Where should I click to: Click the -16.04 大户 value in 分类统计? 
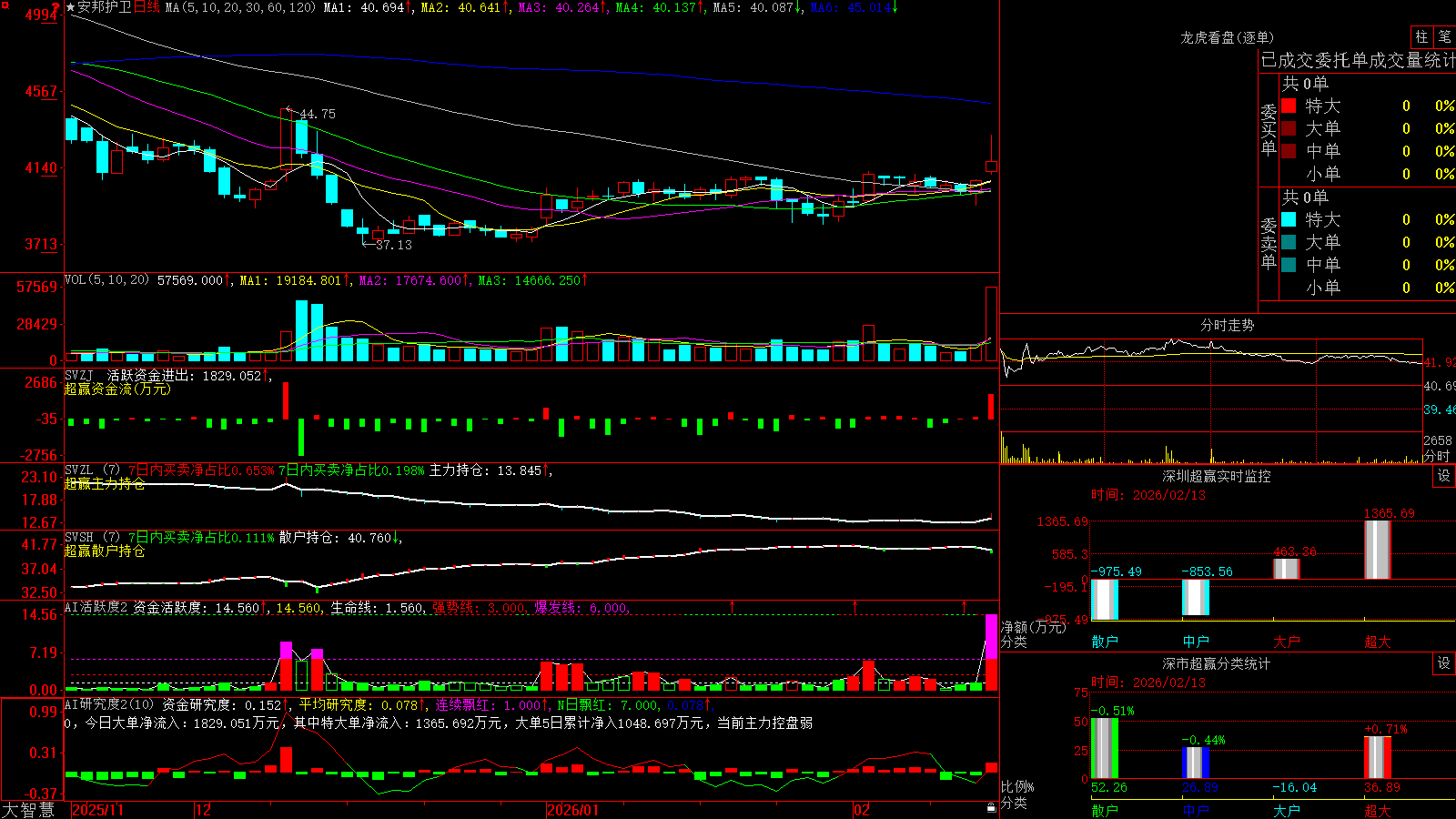(1294, 787)
